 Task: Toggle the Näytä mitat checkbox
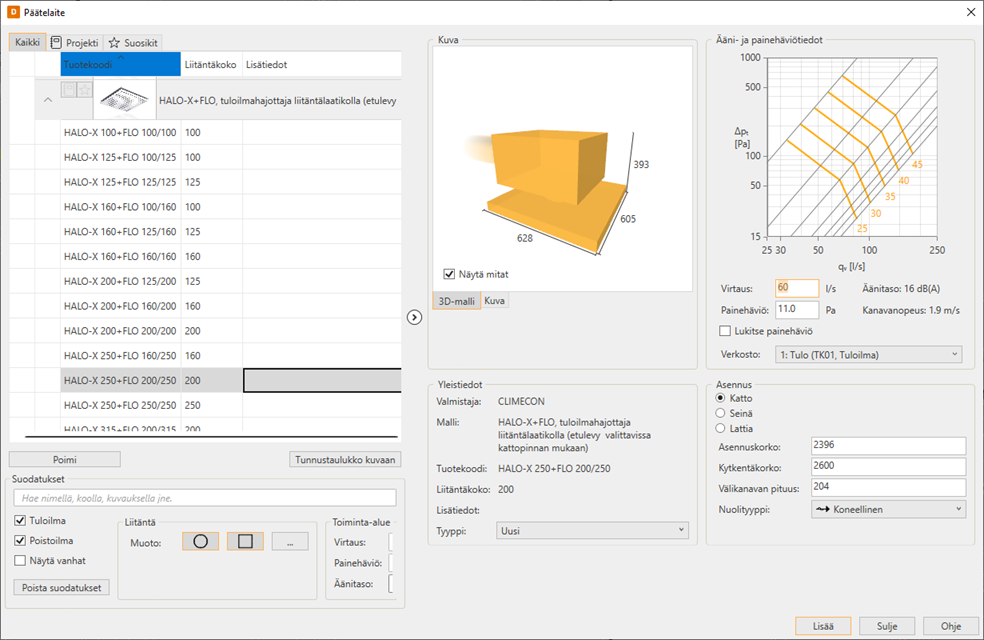pyautogui.click(x=449, y=274)
